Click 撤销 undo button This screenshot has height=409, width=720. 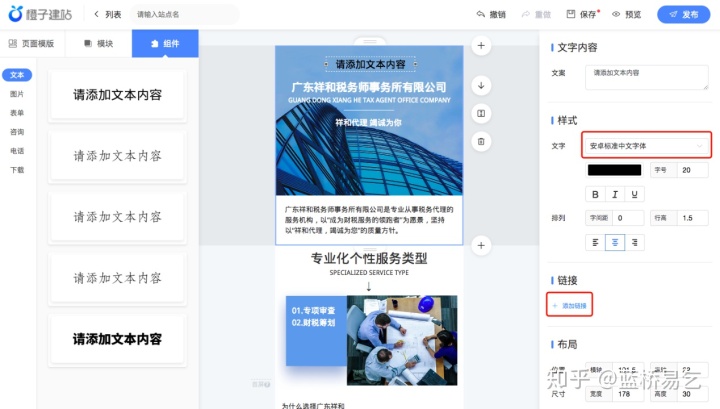tap(491, 14)
